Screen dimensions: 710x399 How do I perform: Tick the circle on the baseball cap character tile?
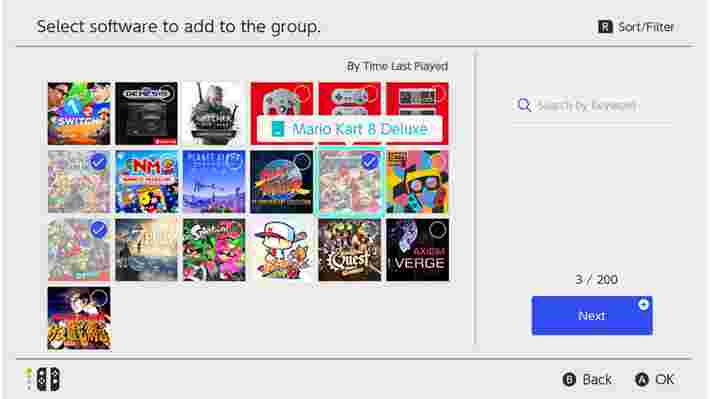tap(302, 230)
